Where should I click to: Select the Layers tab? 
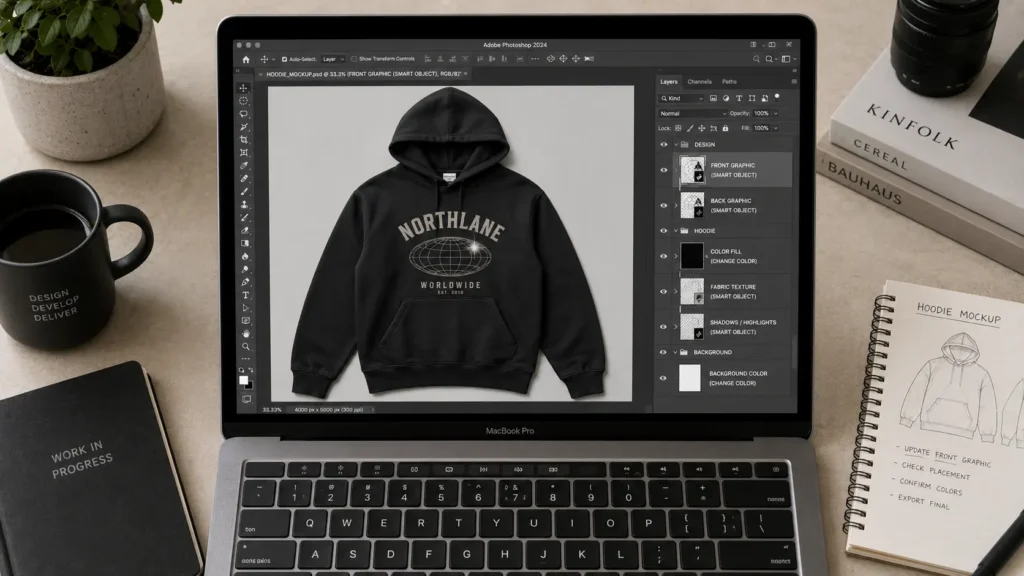[x=669, y=82]
